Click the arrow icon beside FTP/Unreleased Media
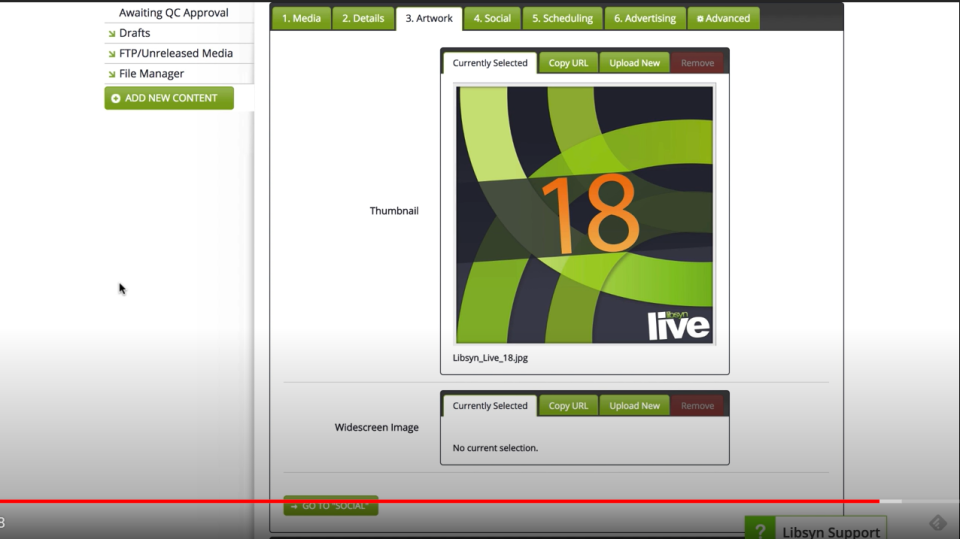Image resolution: width=960 pixels, height=539 pixels. 111,54
